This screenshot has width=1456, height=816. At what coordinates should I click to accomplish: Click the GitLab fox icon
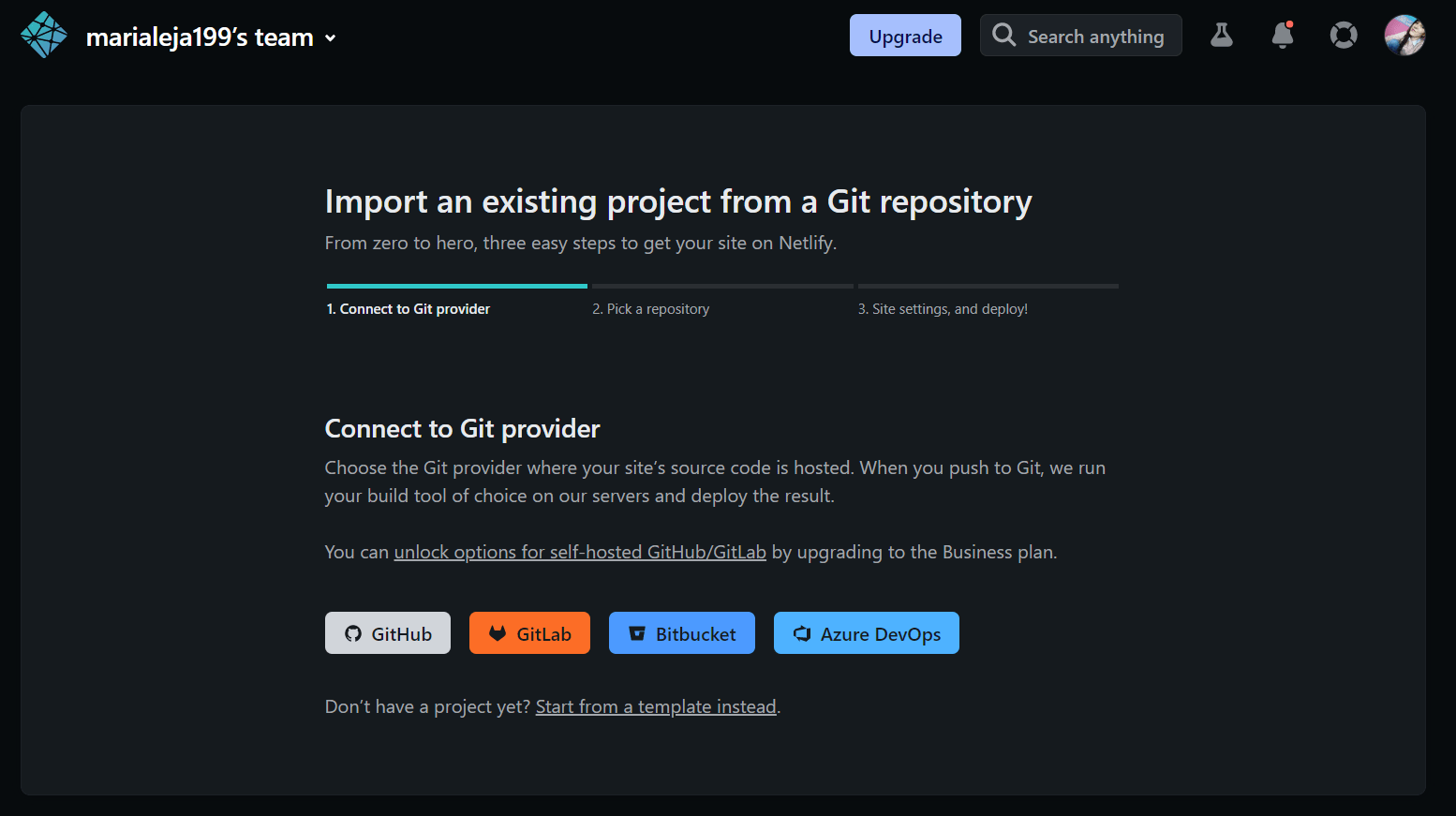click(497, 633)
